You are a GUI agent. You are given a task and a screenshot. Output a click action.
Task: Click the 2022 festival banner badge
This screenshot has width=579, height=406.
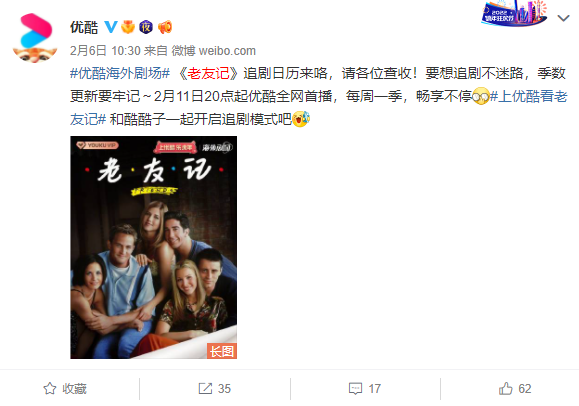tap(514, 13)
